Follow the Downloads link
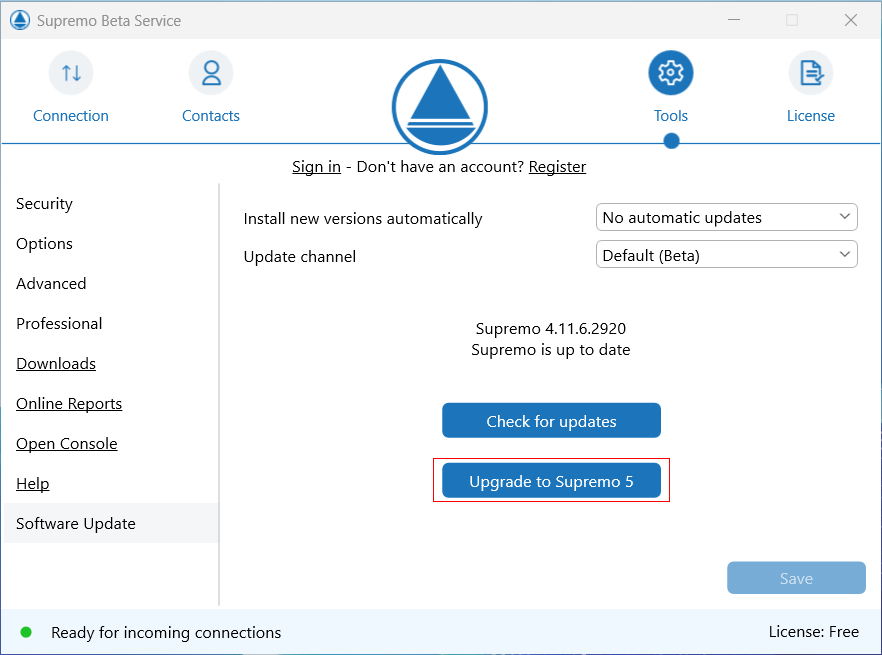Screen dimensions: 882x655 (56, 364)
